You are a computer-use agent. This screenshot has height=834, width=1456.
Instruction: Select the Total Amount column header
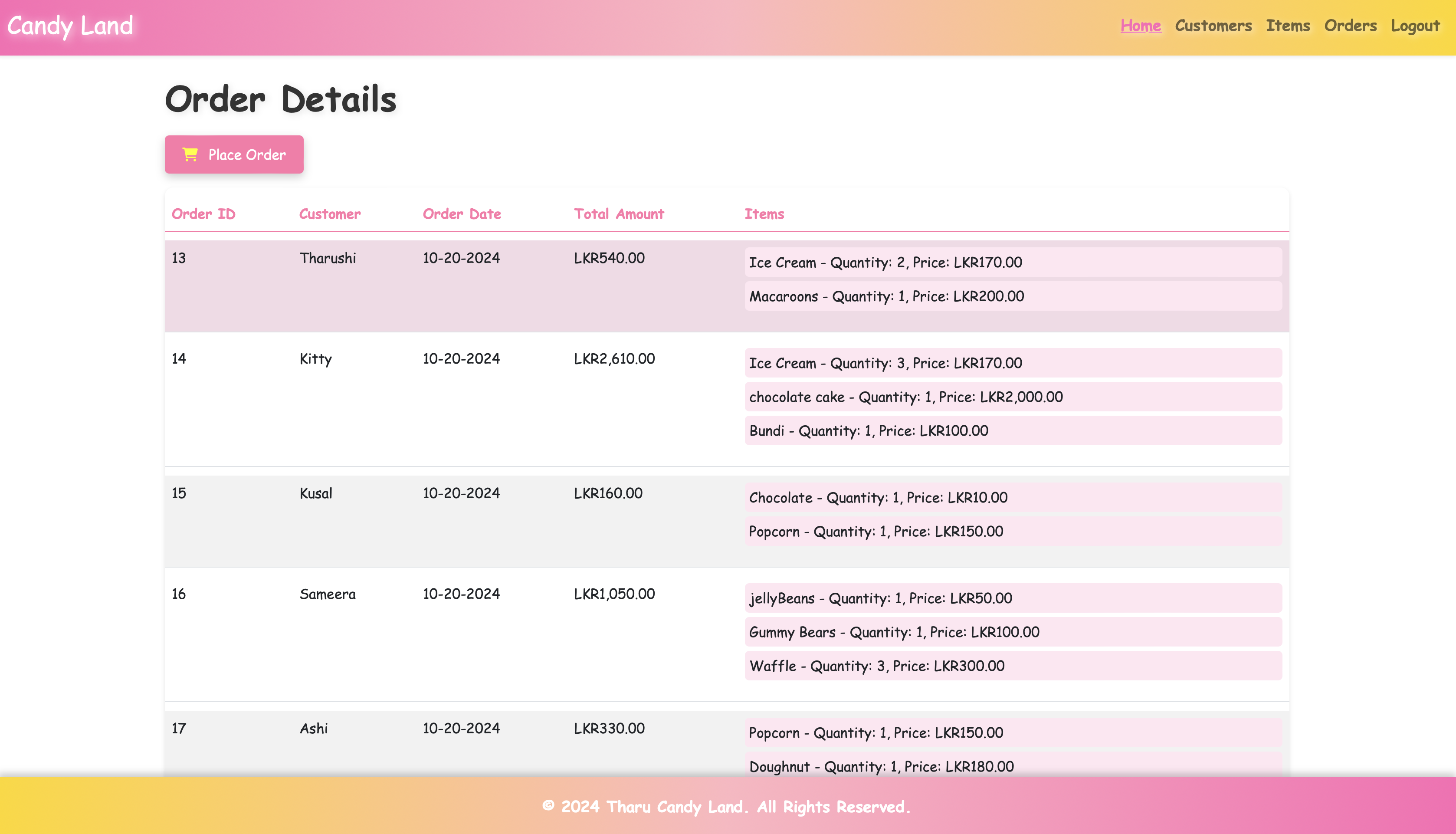[x=619, y=213]
